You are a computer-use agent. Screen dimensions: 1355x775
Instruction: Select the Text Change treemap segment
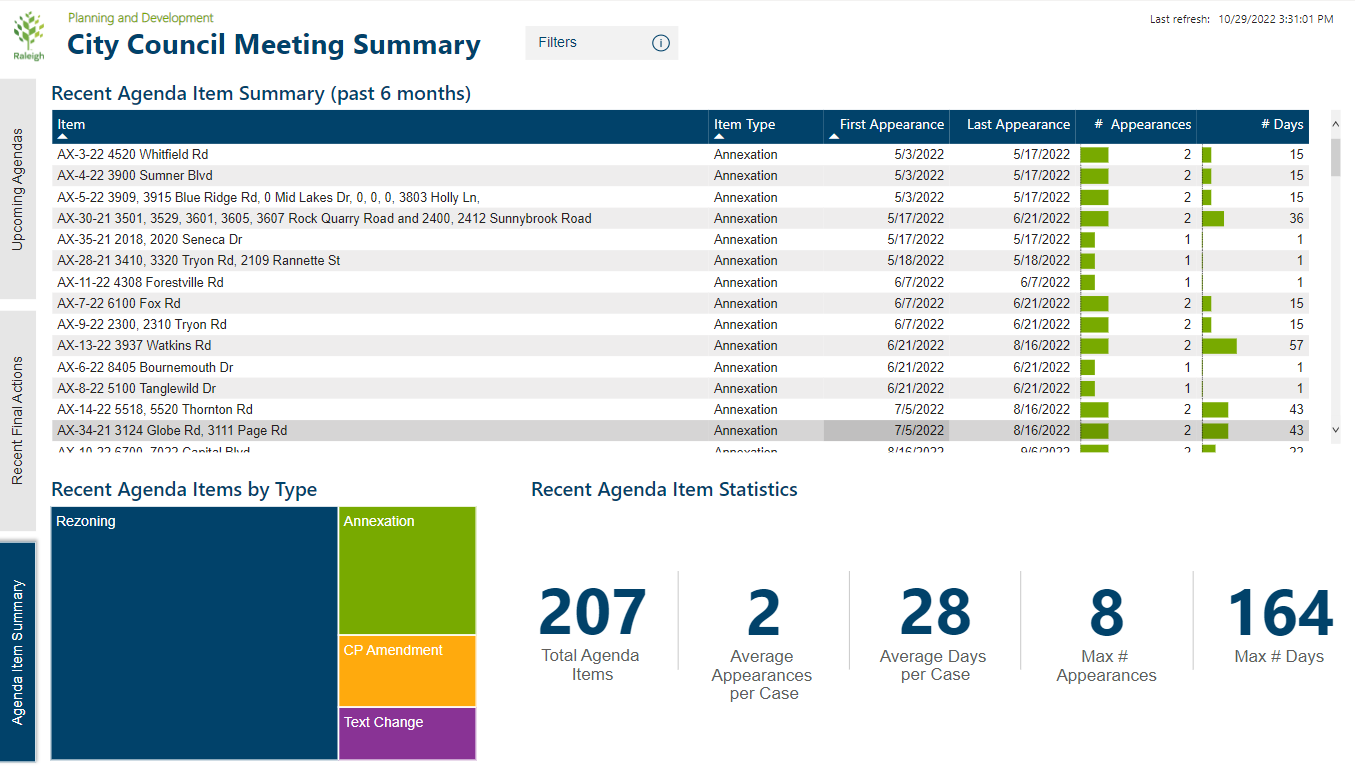(x=406, y=733)
